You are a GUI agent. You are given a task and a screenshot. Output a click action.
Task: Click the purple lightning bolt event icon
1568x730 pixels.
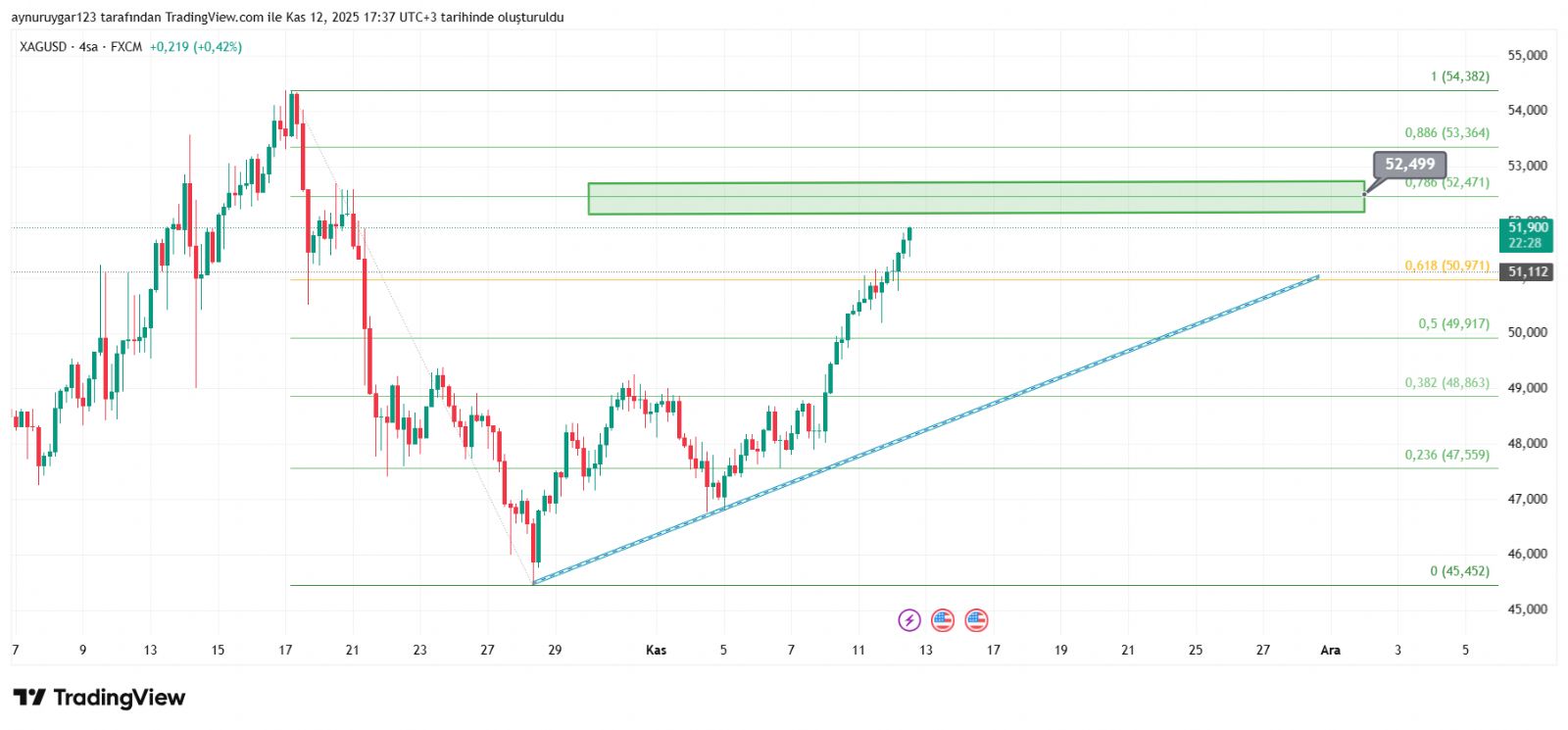pos(909,619)
